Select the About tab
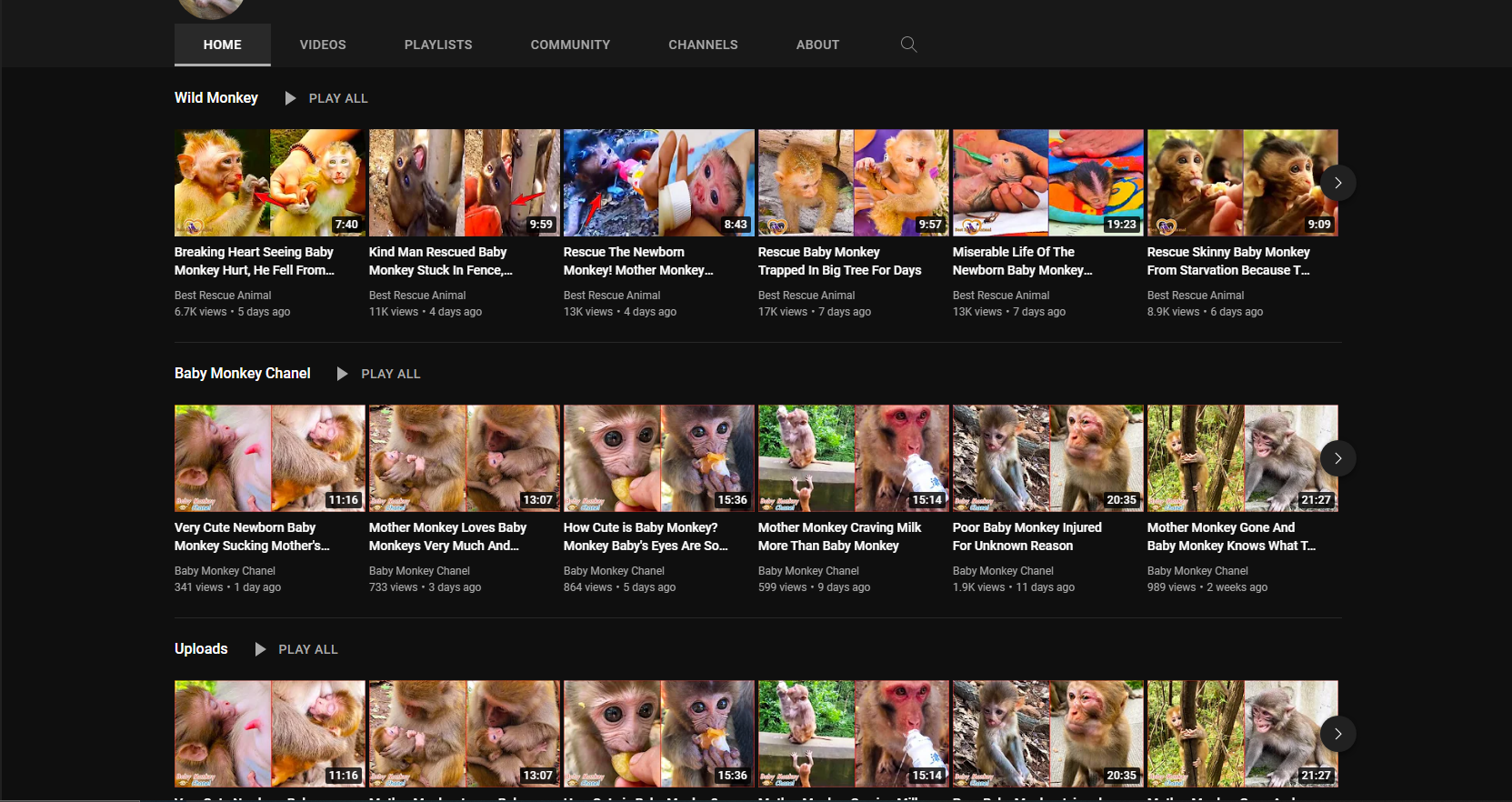 [x=817, y=45]
